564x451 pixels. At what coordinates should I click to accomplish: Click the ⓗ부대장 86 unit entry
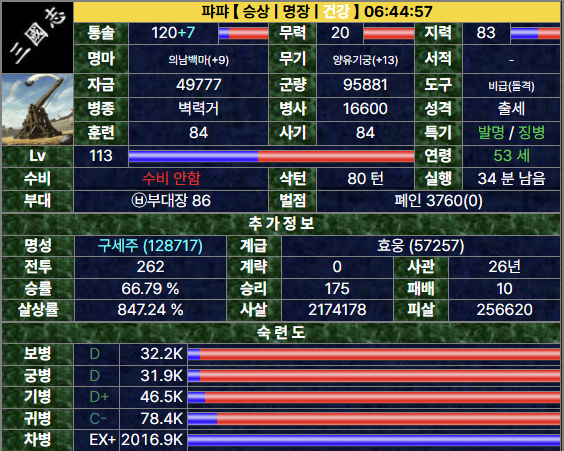click(x=171, y=201)
